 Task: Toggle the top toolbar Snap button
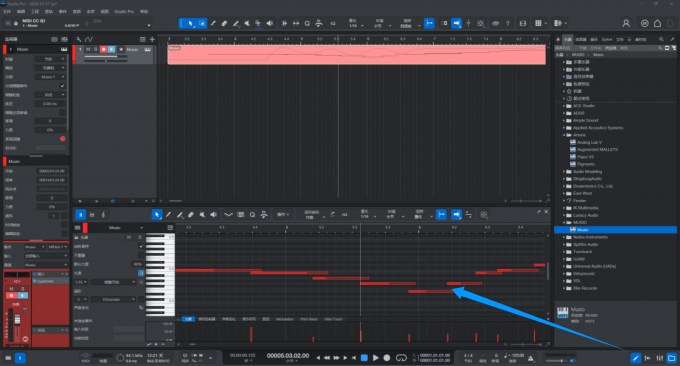click(x=429, y=23)
